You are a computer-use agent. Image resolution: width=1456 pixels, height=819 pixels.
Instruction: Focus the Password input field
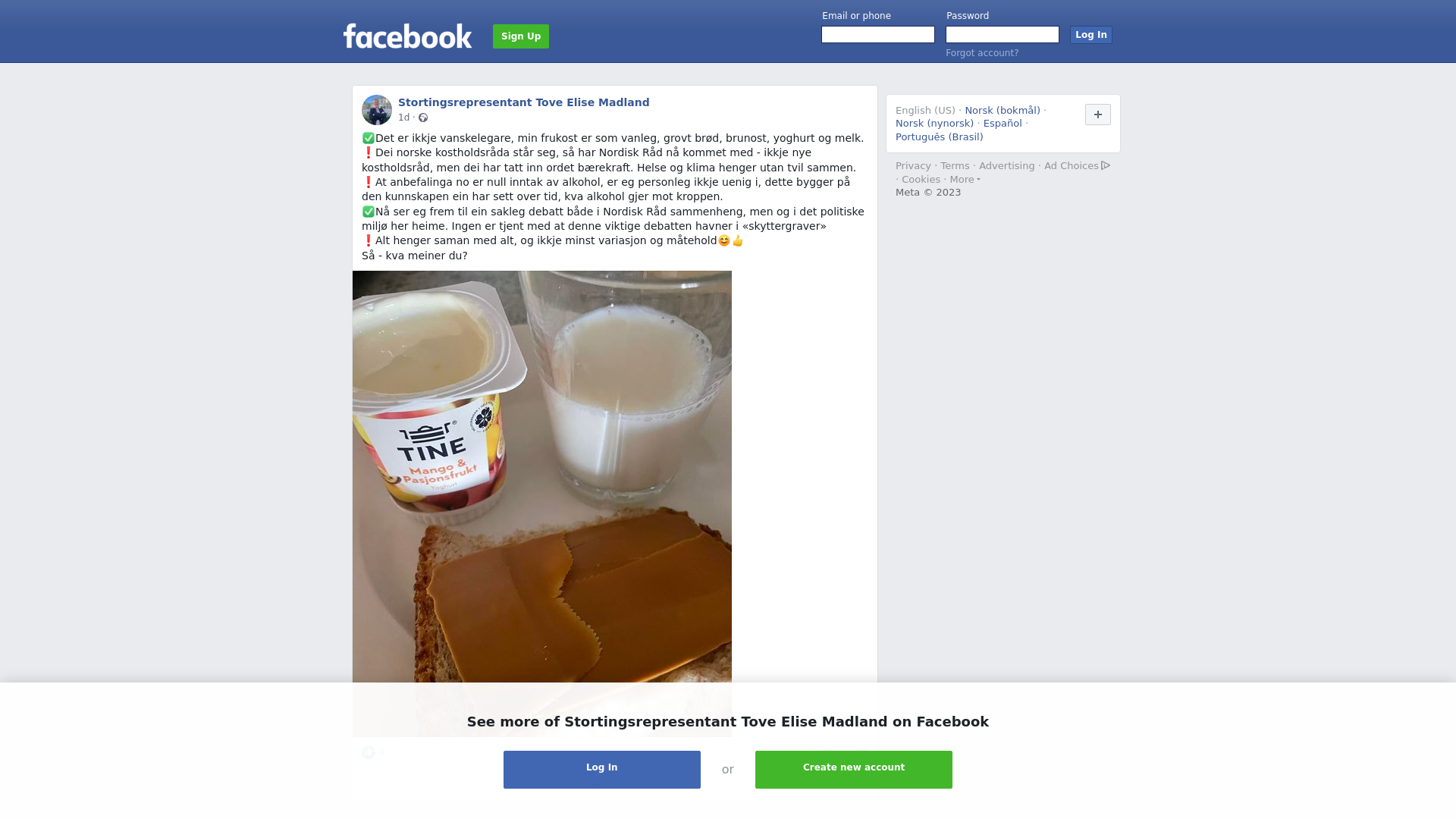1003,35
